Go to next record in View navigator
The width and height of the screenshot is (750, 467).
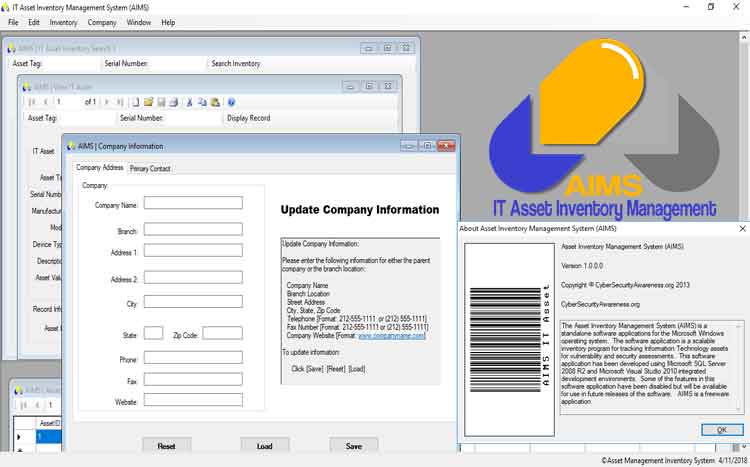point(108,102)
